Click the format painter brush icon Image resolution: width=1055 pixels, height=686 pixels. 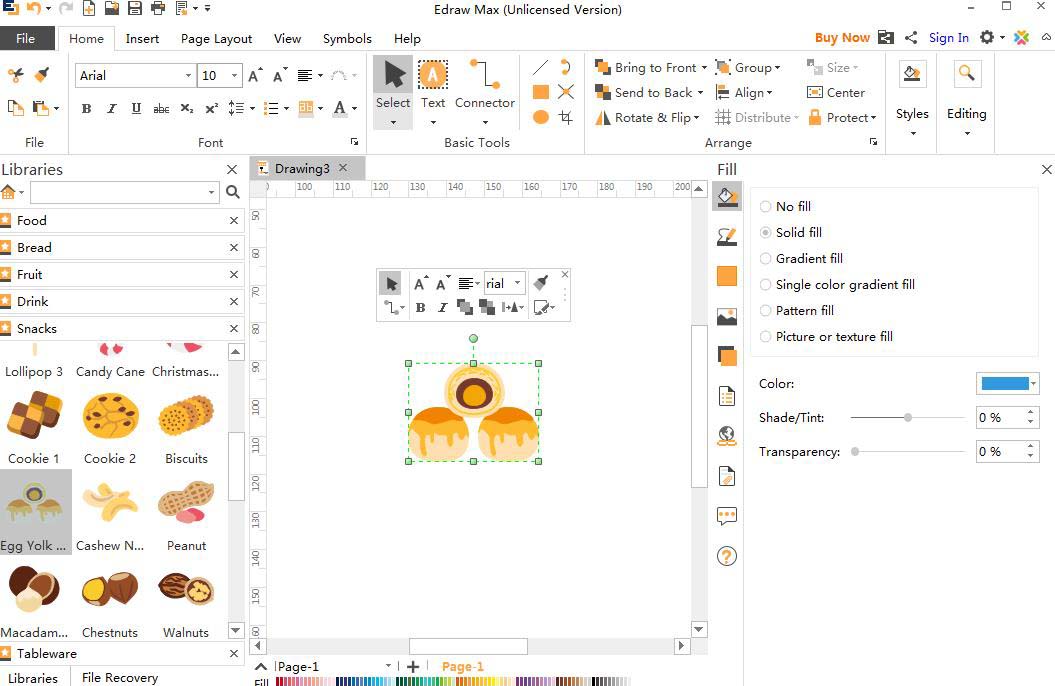(x=42, y=75)
